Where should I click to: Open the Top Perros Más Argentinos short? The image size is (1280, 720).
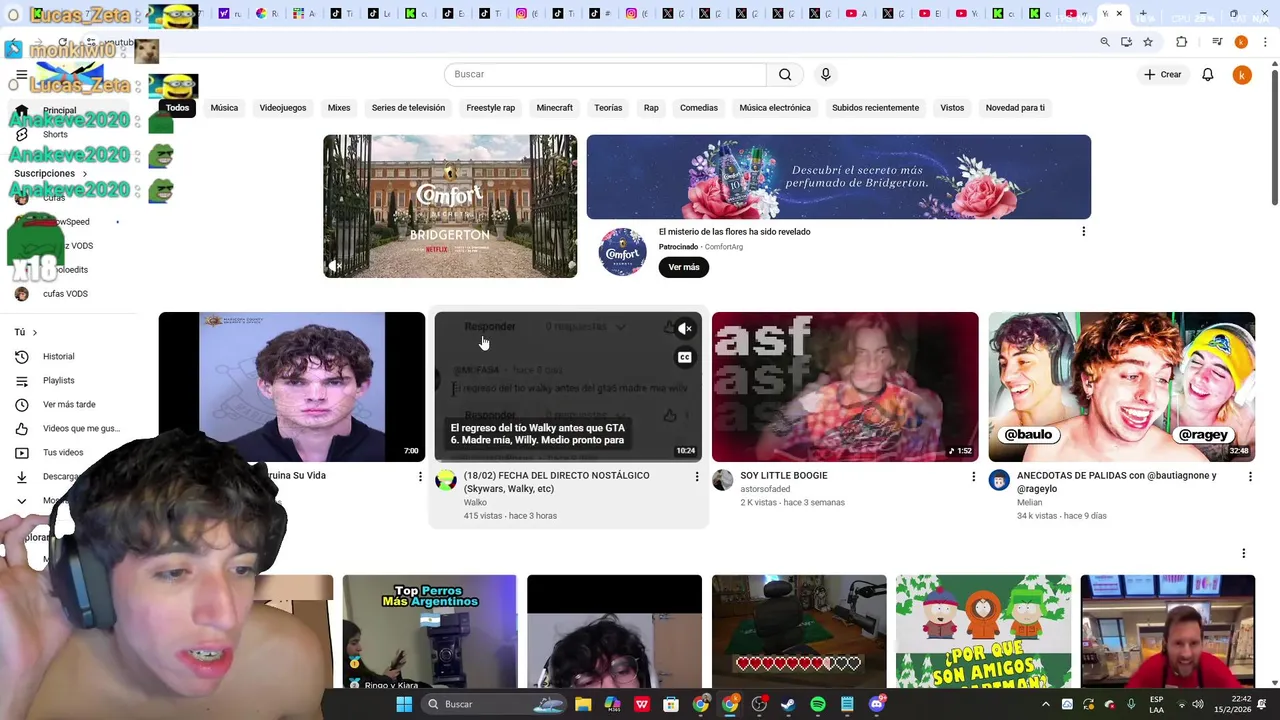(x=429, y=633)
